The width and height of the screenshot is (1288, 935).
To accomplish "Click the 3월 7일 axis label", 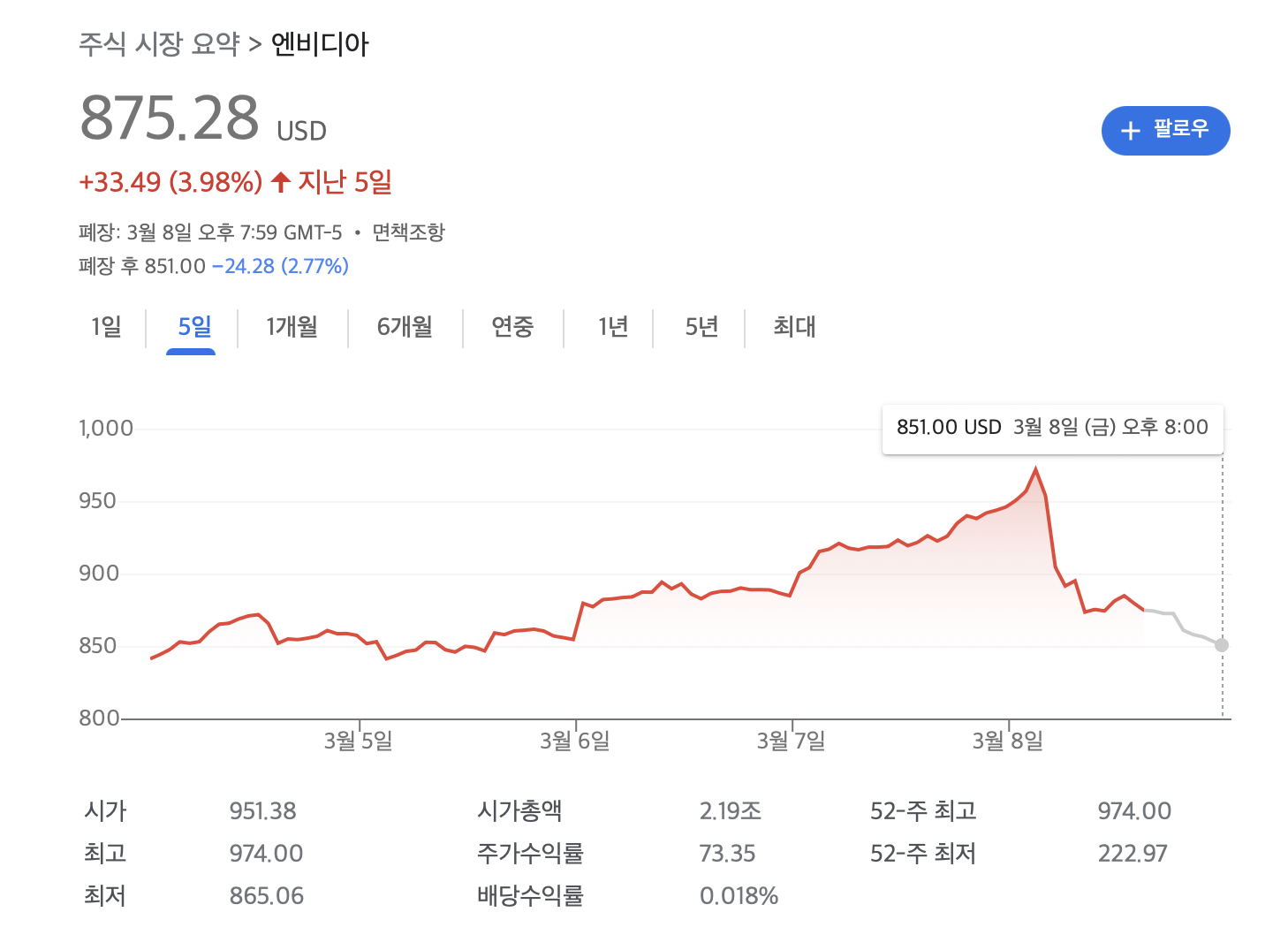I will click(x=792, y=741).
